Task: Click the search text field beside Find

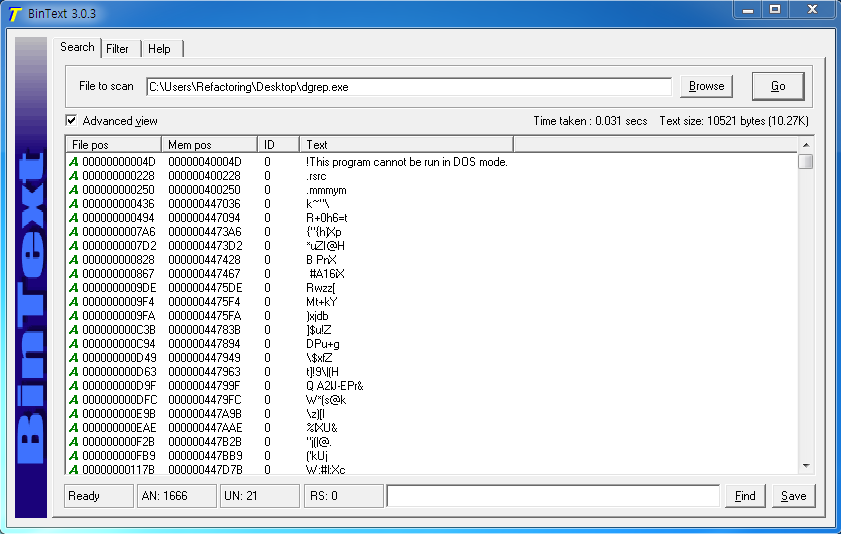Action: (553, 496)
